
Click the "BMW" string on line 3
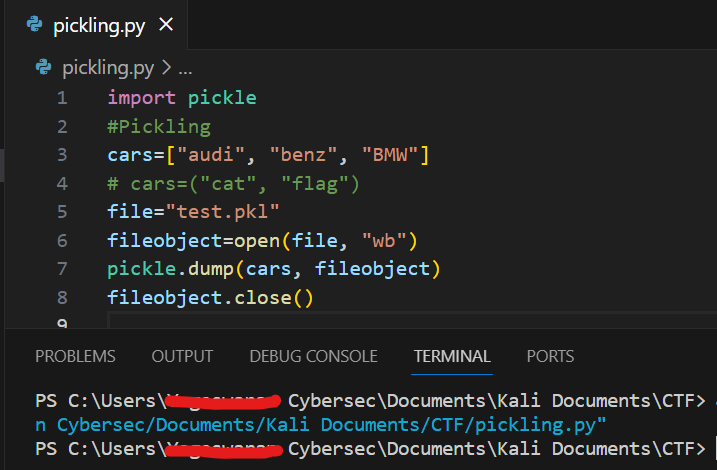tap(390, 155)
